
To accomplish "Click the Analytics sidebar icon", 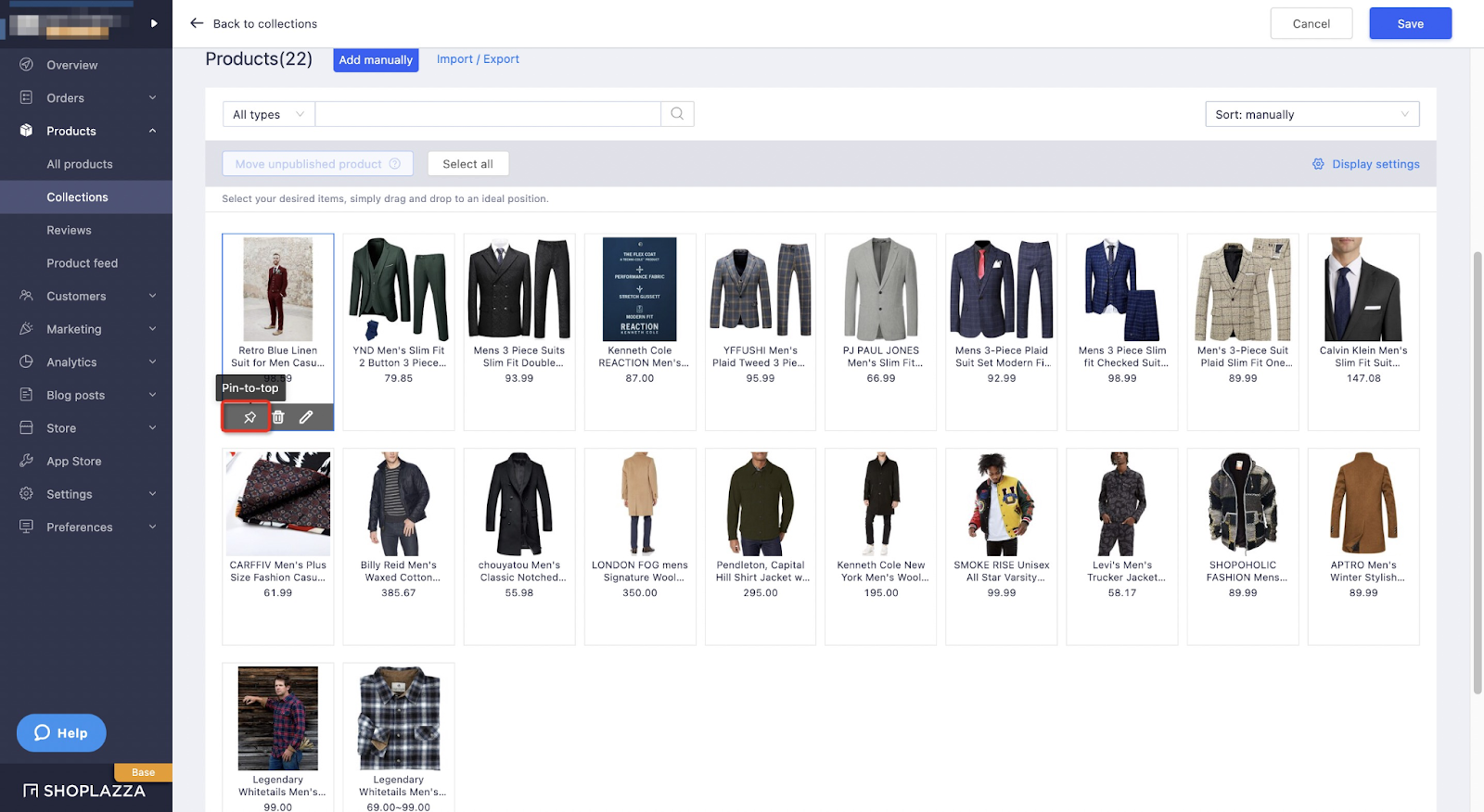I will pyautogui.click(x=26, y=362).
